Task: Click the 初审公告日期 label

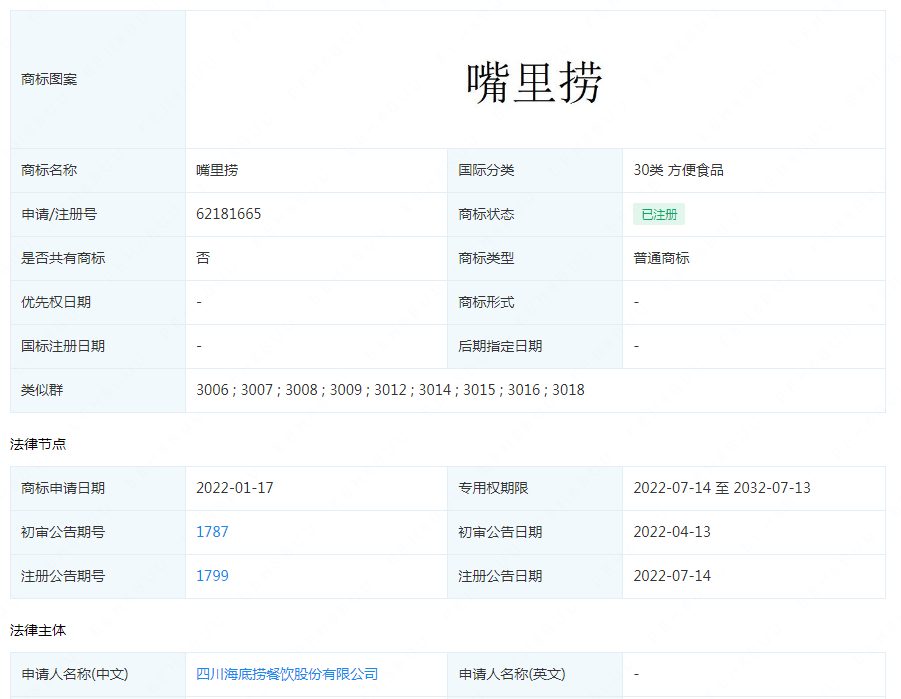Action: [x=500, y=532]
